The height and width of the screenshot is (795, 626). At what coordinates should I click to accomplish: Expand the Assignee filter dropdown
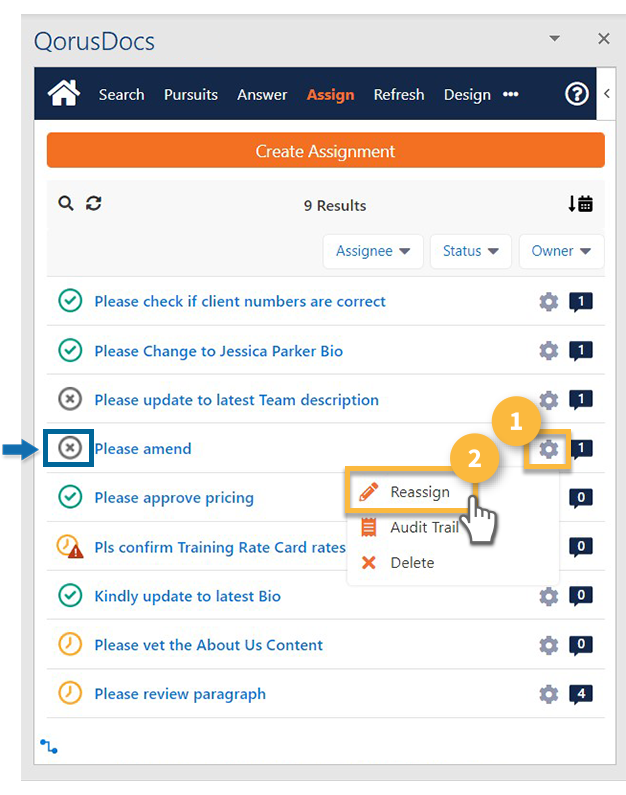[373, 251]
